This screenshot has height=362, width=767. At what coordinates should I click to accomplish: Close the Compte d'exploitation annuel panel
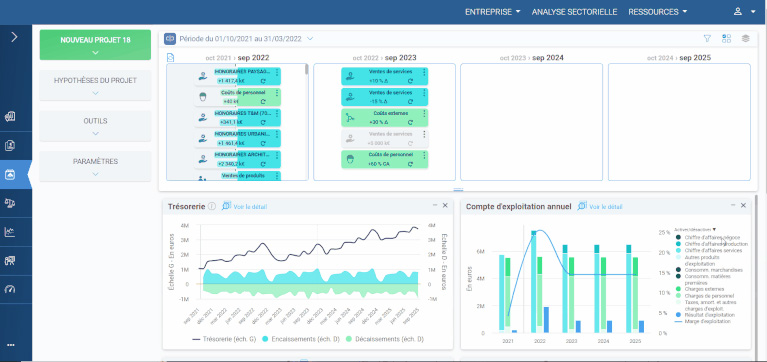click(x=744, y=205)
